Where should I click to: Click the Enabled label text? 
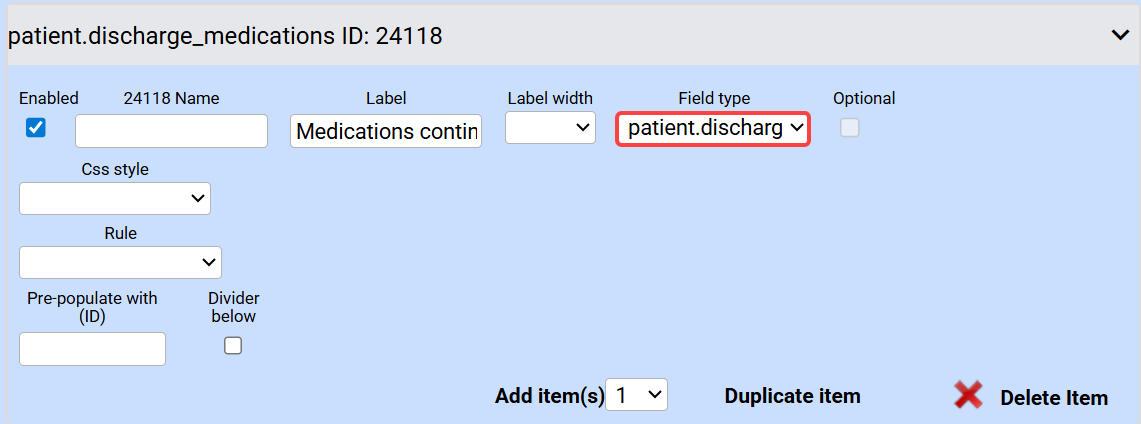48,98
